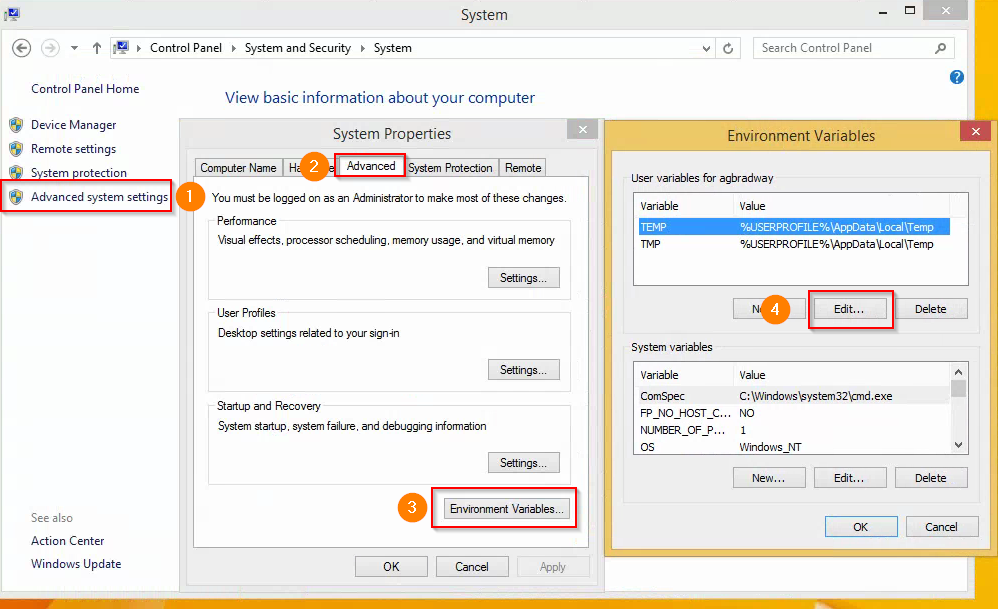Select NUMBER_OF_P... system variable row
The image size is (998, 609).
794,430
